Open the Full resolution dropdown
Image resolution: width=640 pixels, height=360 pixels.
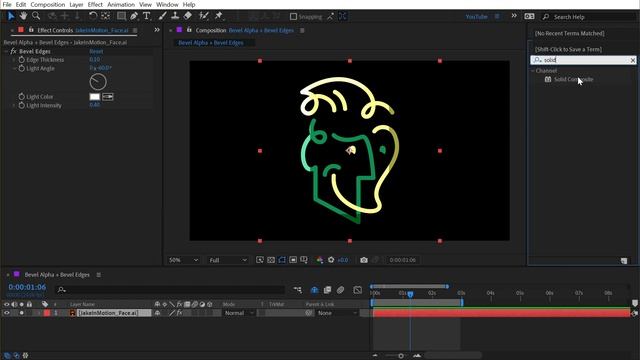(228, 260)
